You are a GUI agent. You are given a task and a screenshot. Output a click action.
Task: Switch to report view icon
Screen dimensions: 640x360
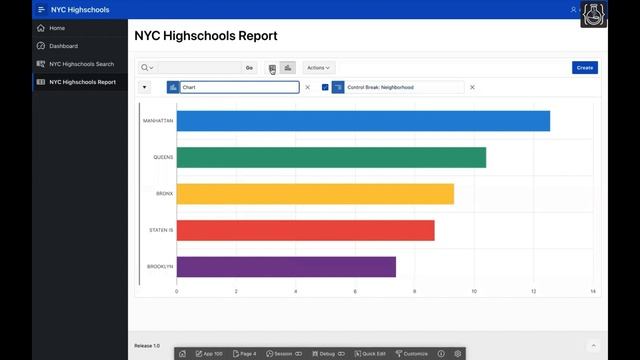272,68
